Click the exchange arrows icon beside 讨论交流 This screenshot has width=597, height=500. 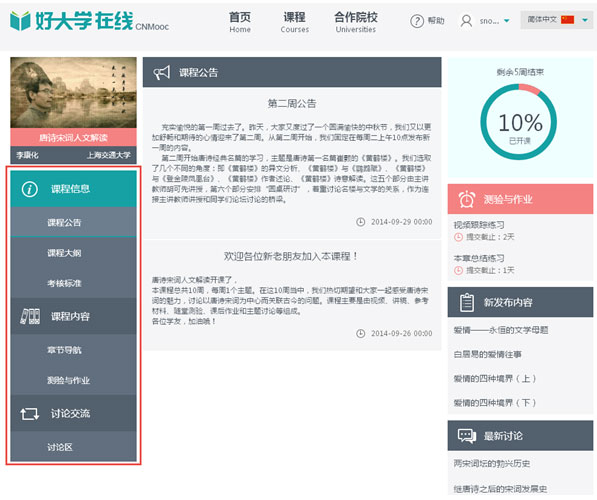30,414
